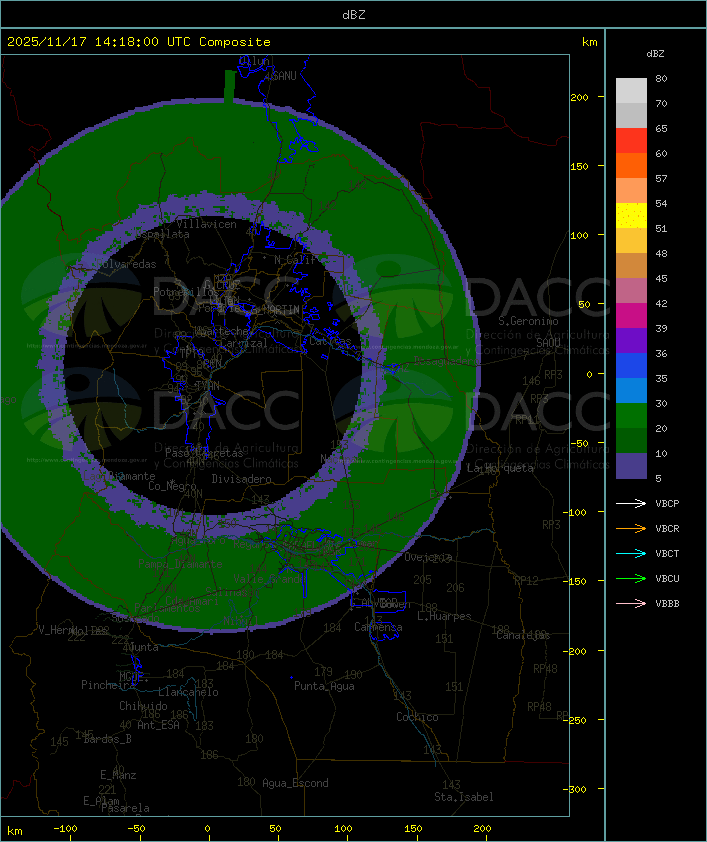Click the VBCP legend label
The image size is (707, 842).
[x=667, y=504]
